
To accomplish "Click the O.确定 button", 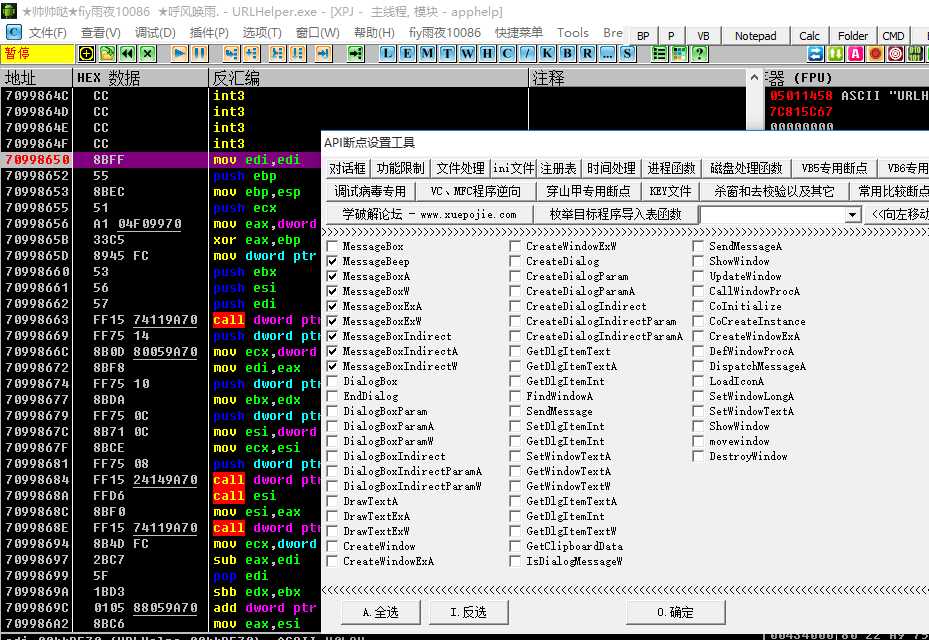I will (675, 612).
